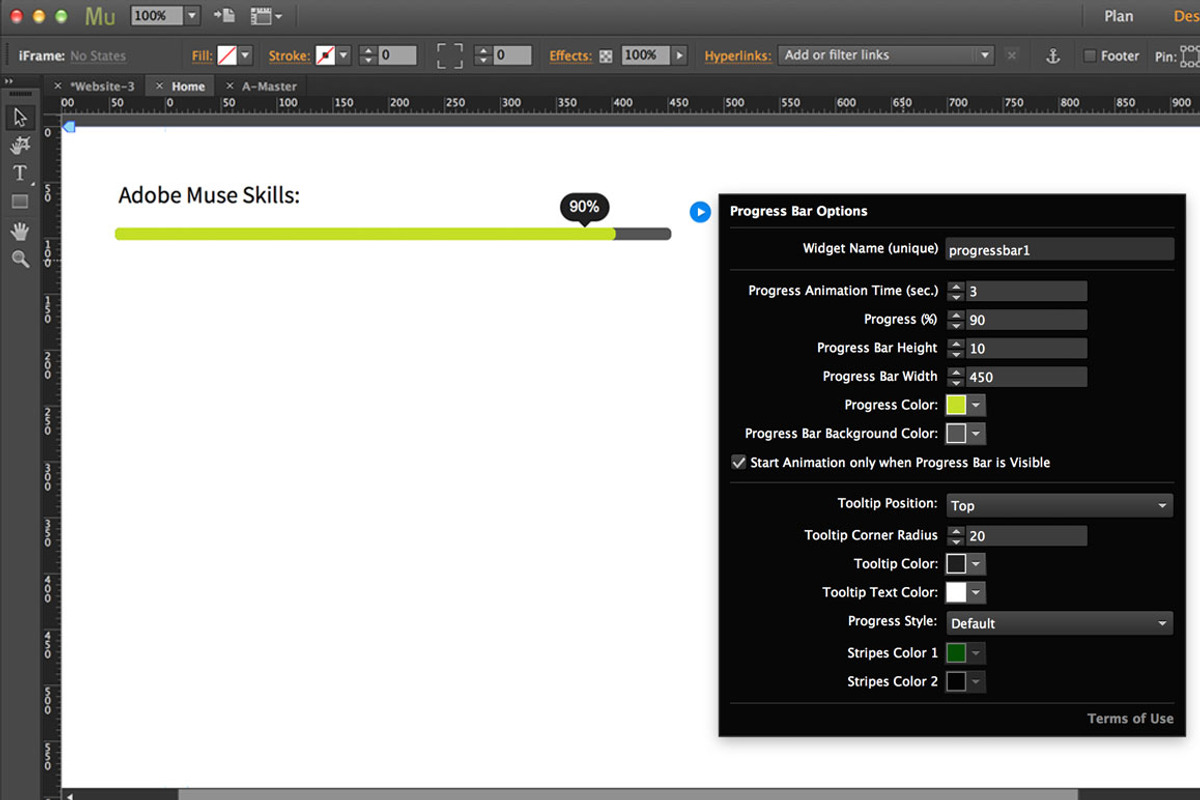The image size is (1200, 800).
Task: Select the Selection arrow tool
Action: click(x=20, y=117)
